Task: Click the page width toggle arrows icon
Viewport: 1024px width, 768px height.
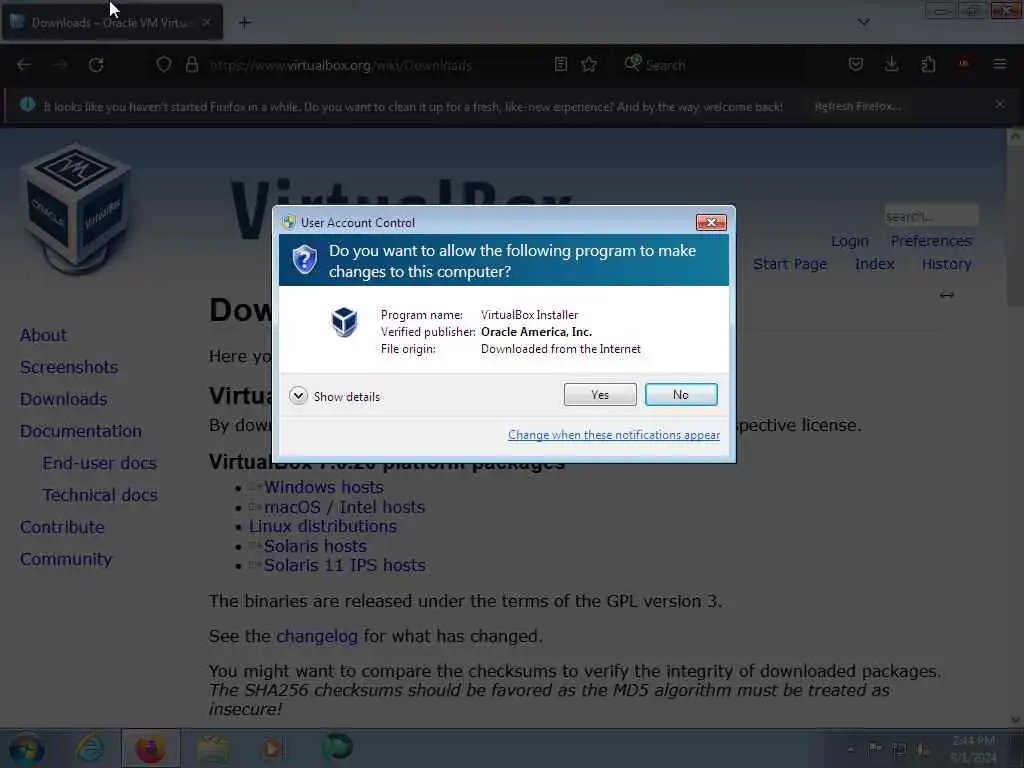Action: point(946,295)
